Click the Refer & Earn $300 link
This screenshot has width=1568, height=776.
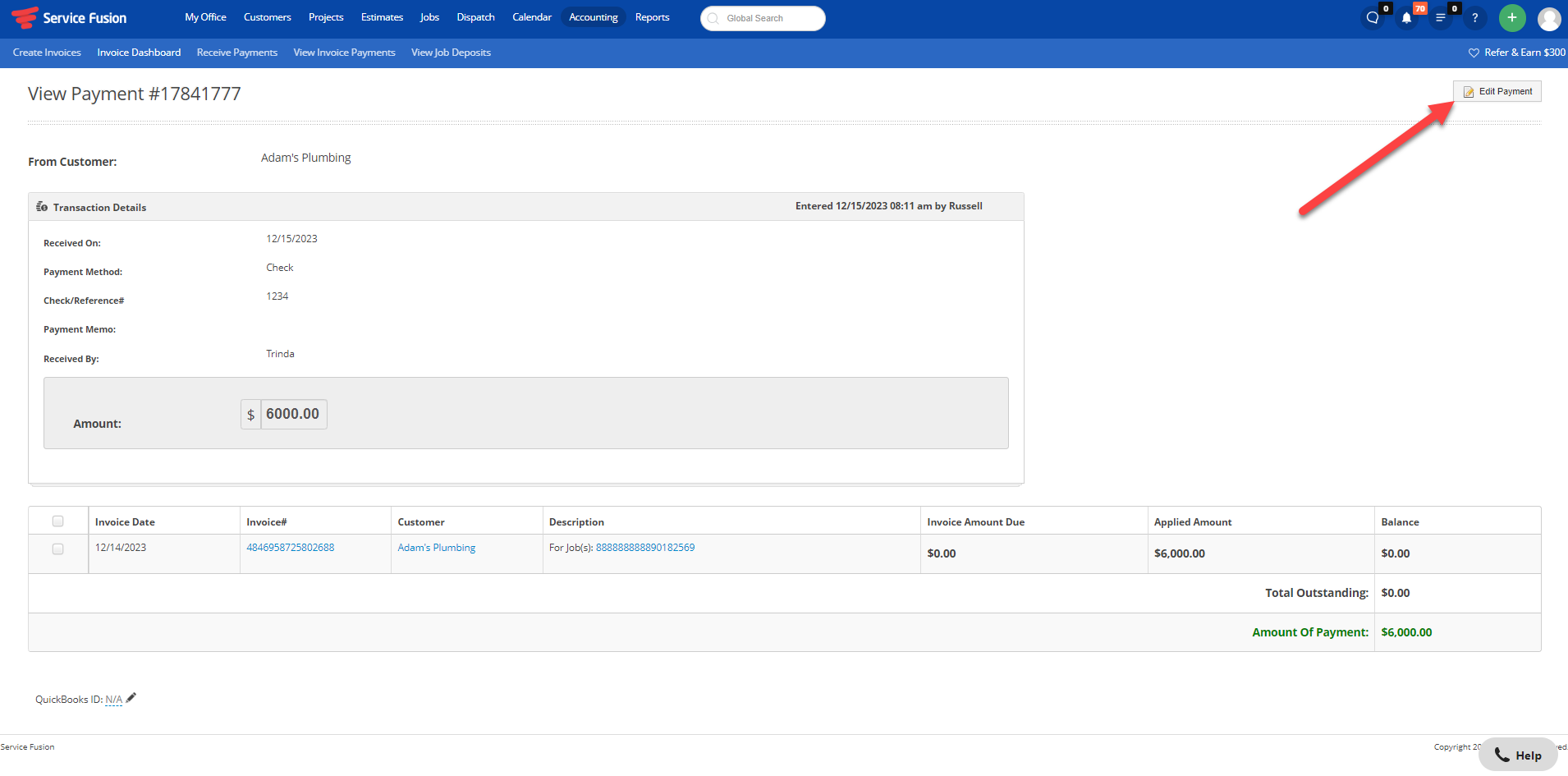click(1517, 53)
